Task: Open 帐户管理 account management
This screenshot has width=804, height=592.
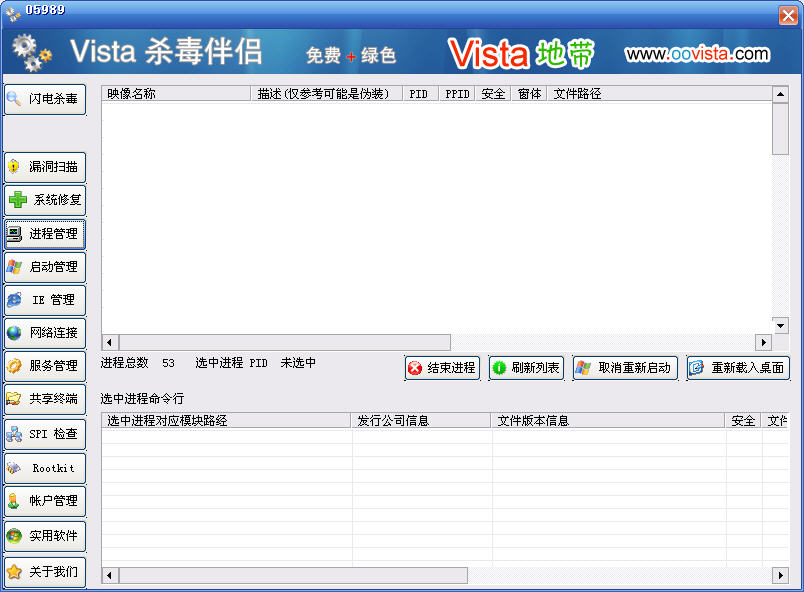Action: (45, 501)
